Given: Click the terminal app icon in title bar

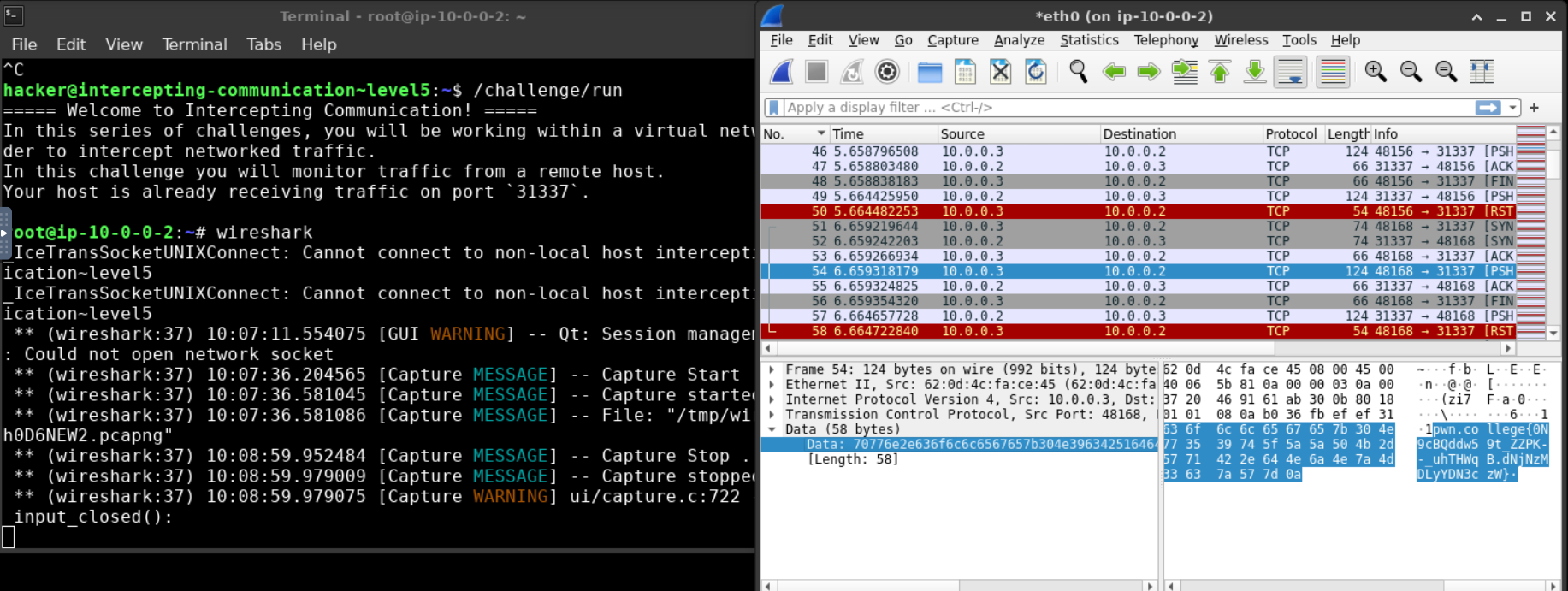Looking at the screenshot, I should (x=13, y=15).
